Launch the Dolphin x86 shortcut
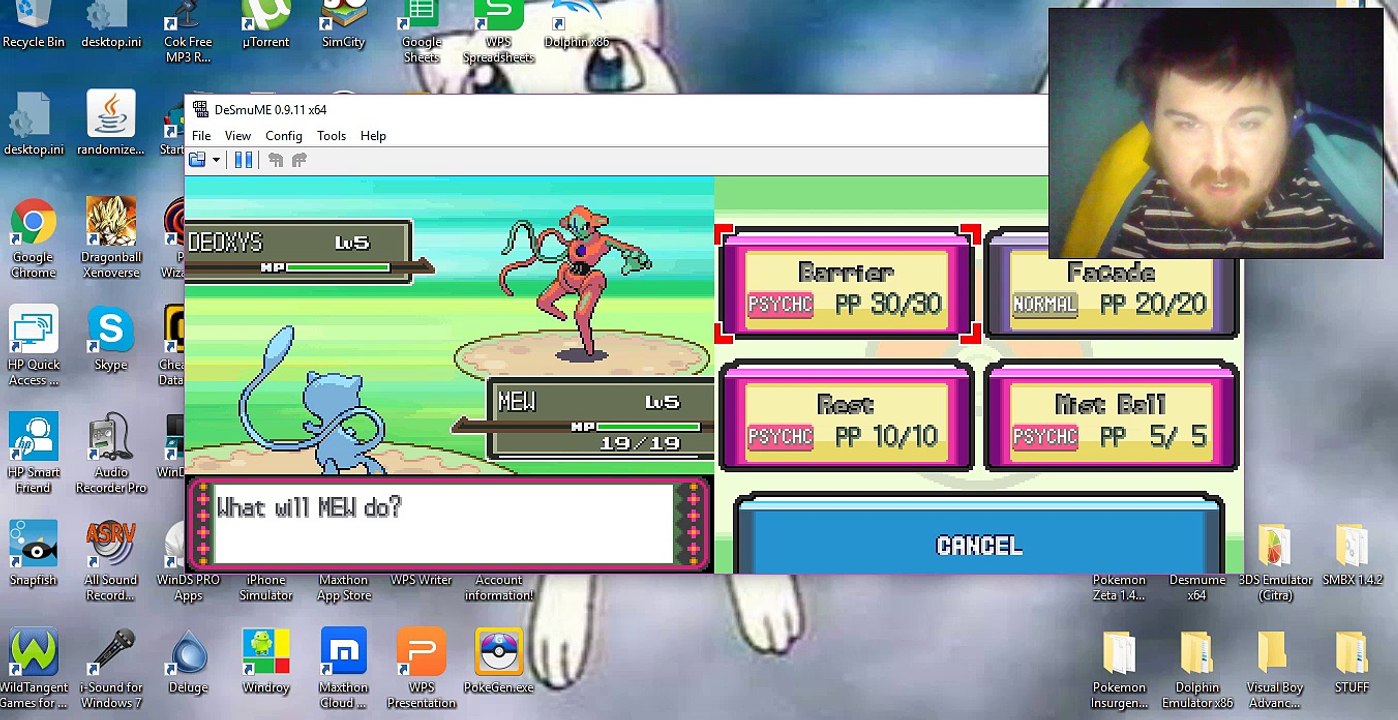Screen dimensions: 1398x720 pos(576,25)
